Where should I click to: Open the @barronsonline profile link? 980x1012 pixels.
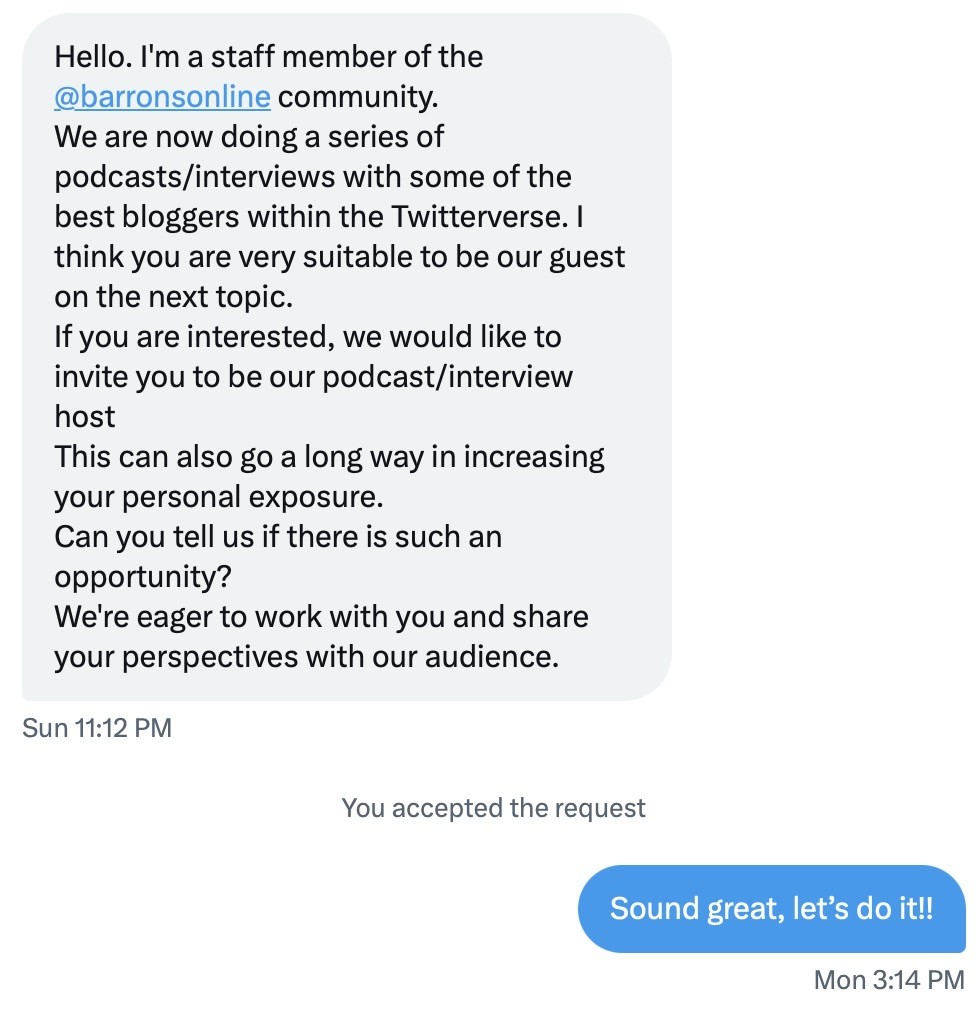click(162, 97)
